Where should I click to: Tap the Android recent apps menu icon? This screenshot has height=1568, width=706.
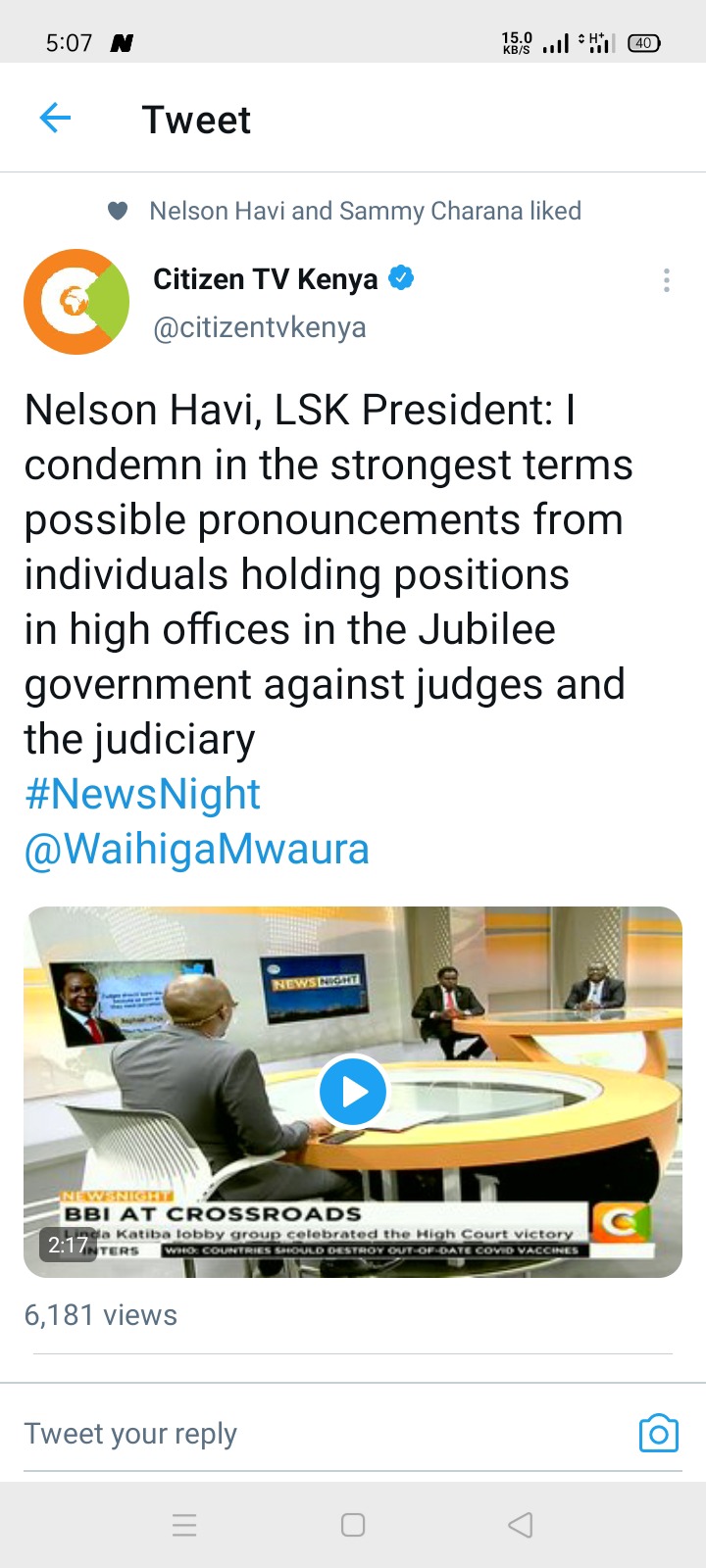[x=184, y=1525]
